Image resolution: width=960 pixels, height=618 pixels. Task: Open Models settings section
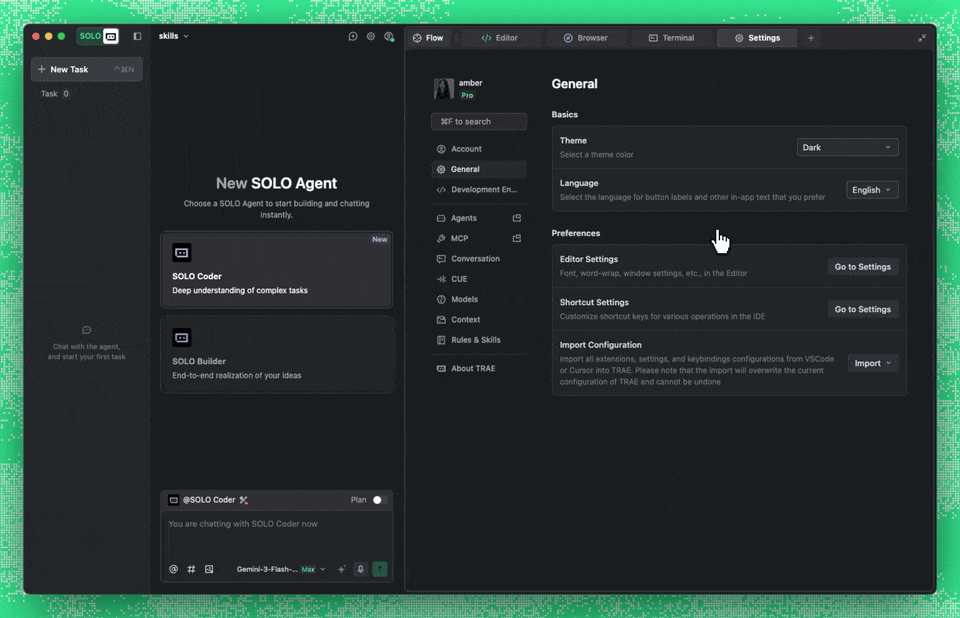click(x=479, y=299)
